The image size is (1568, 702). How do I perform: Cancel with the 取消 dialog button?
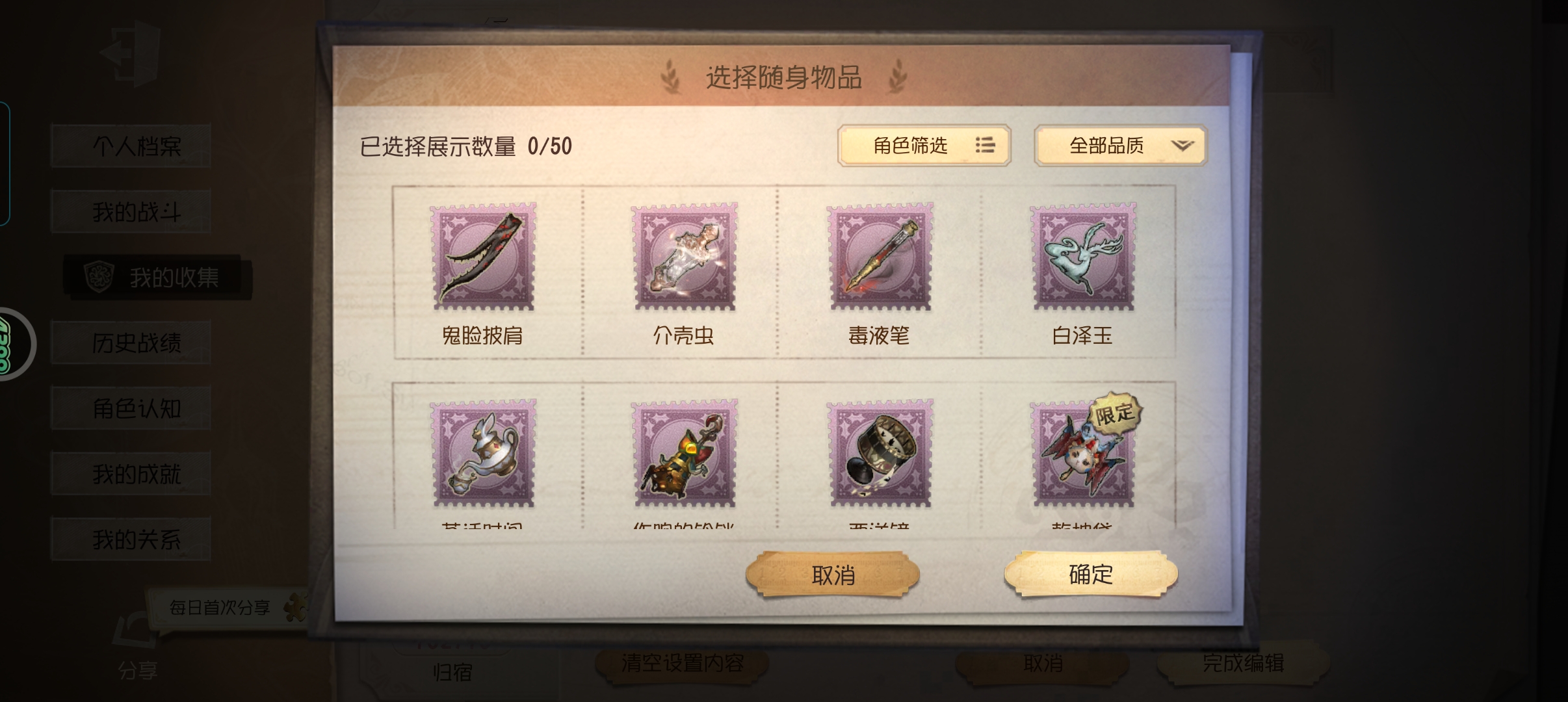click(x=833, y=575)
